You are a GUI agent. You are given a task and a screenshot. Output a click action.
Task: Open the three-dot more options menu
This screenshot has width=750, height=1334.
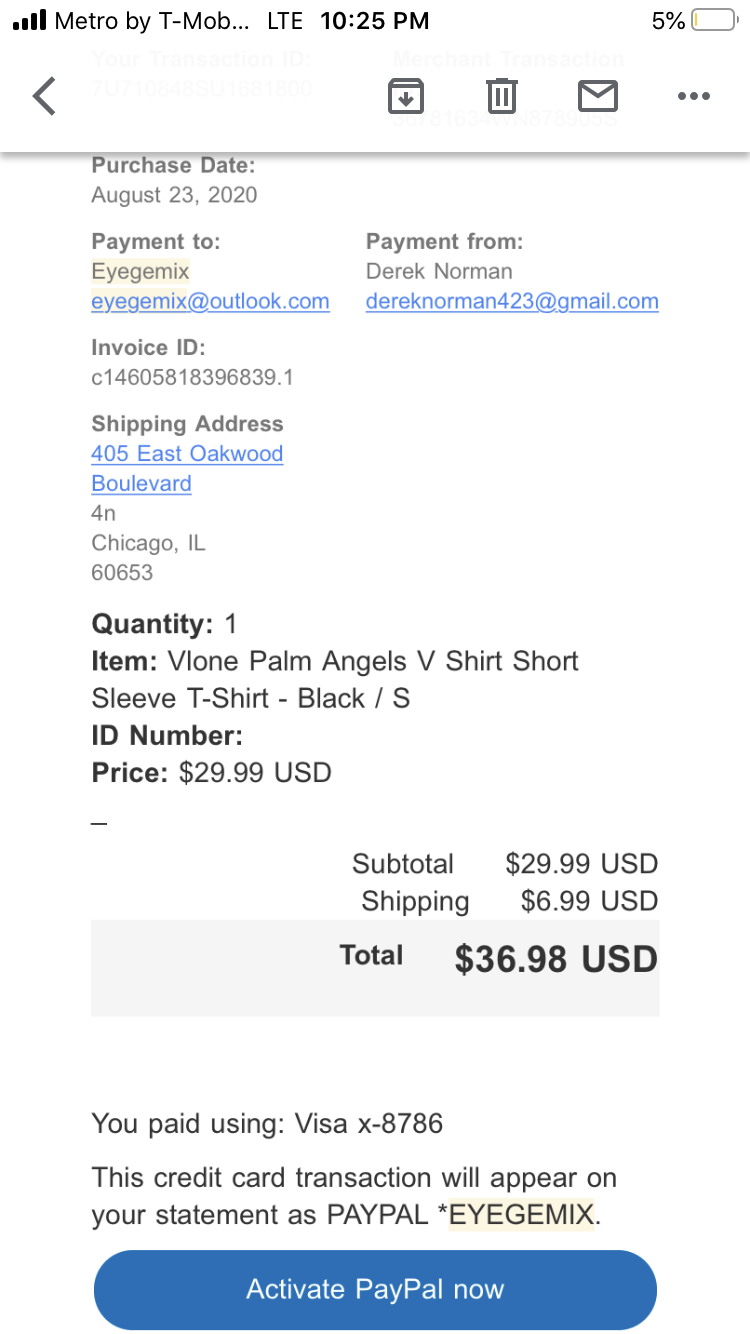pyautogui.click(x=693, y=96)
